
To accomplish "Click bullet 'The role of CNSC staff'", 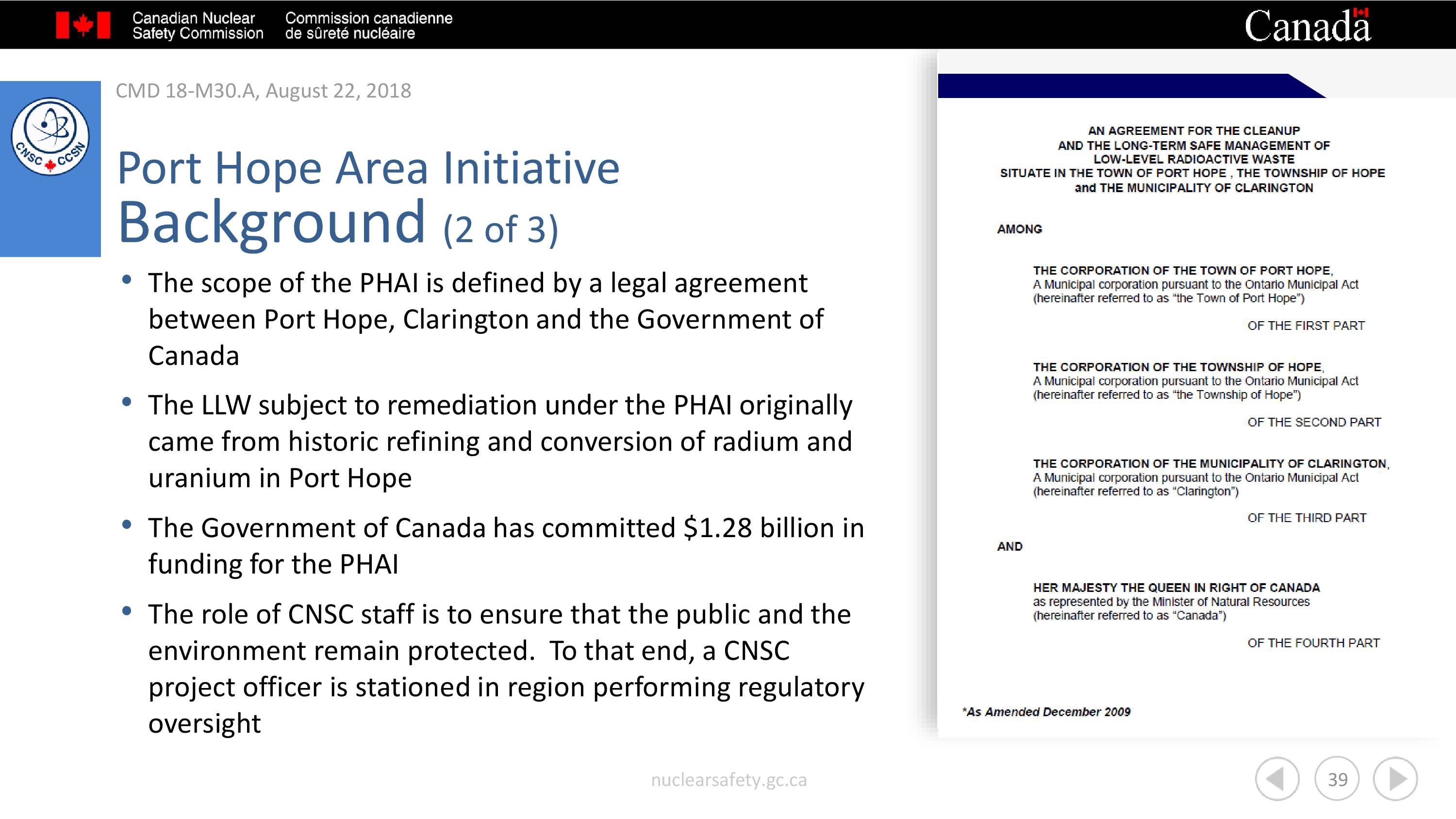I will 506,669.
